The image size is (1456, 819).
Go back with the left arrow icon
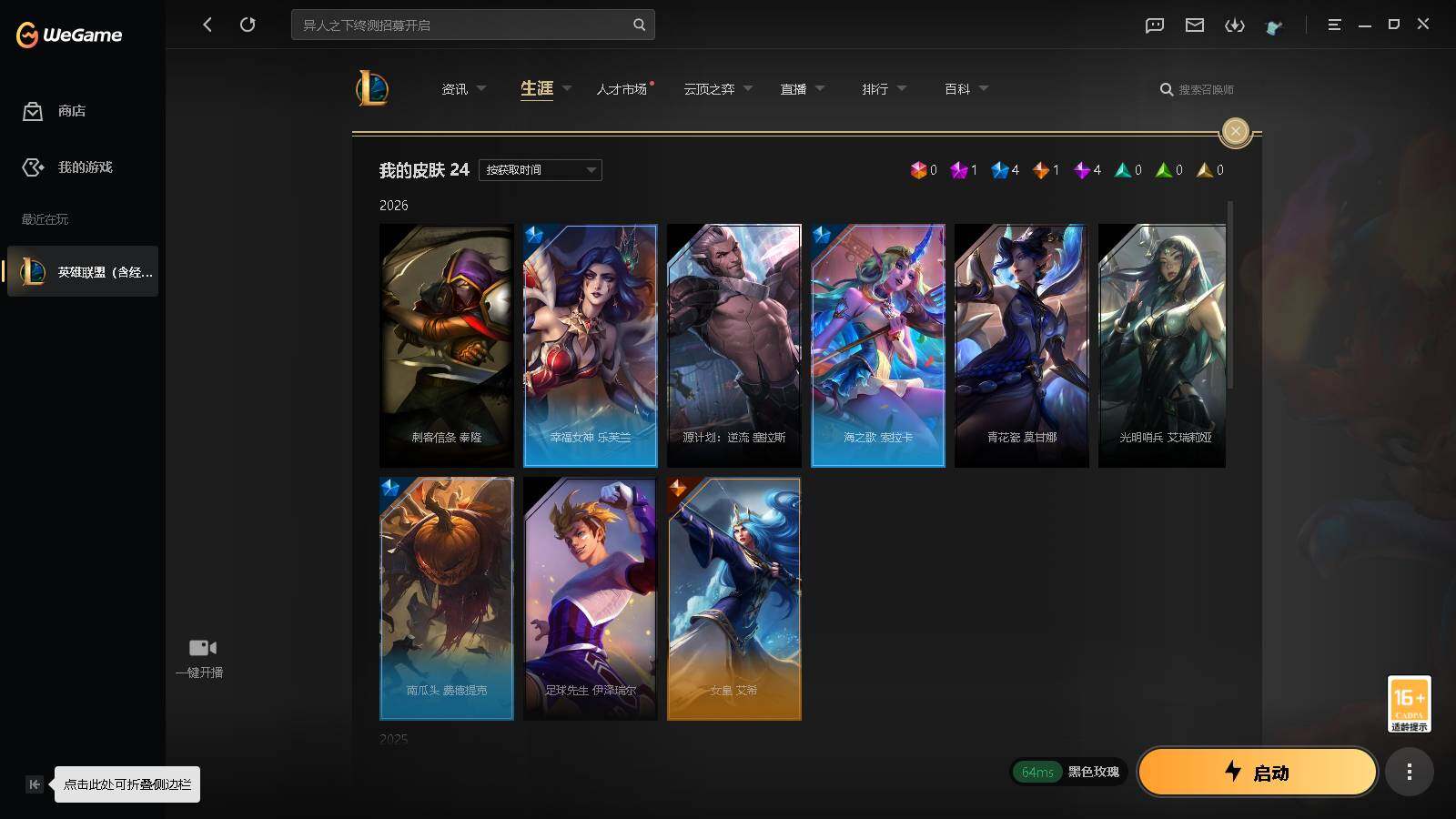click(x=207, y=25)
